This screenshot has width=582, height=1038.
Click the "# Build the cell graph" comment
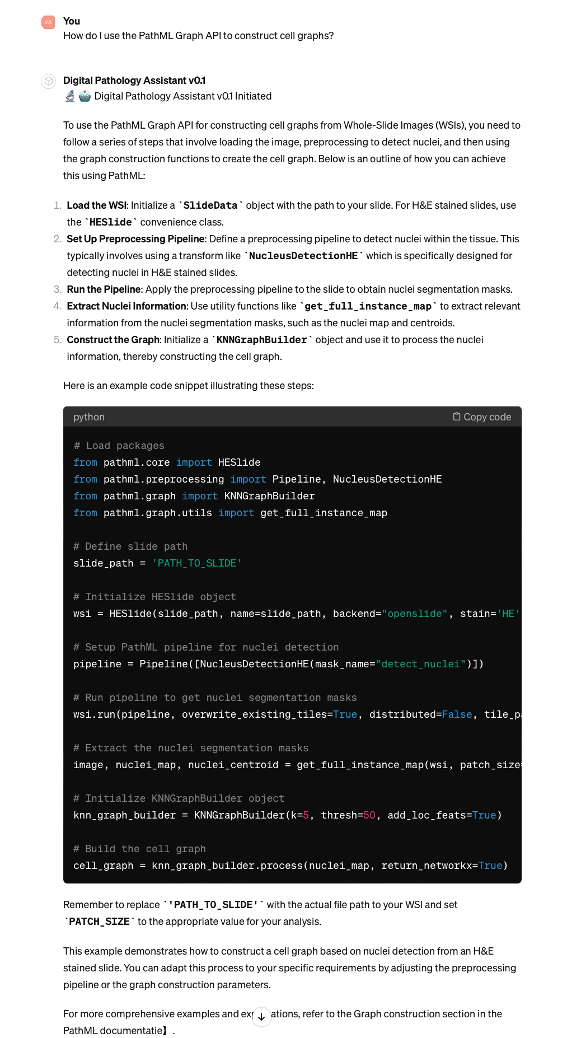[x=140, y=849]
